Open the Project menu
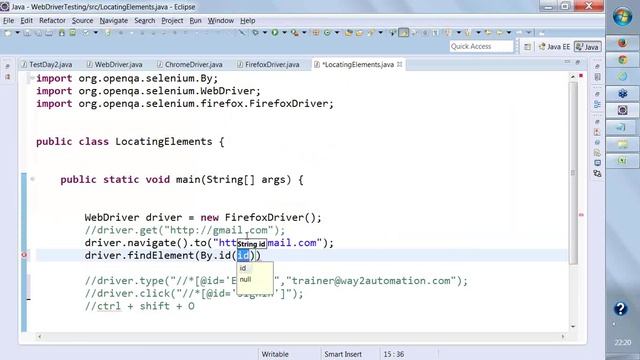Viewport: 640px width, 360px height. (x=172, y=20)
